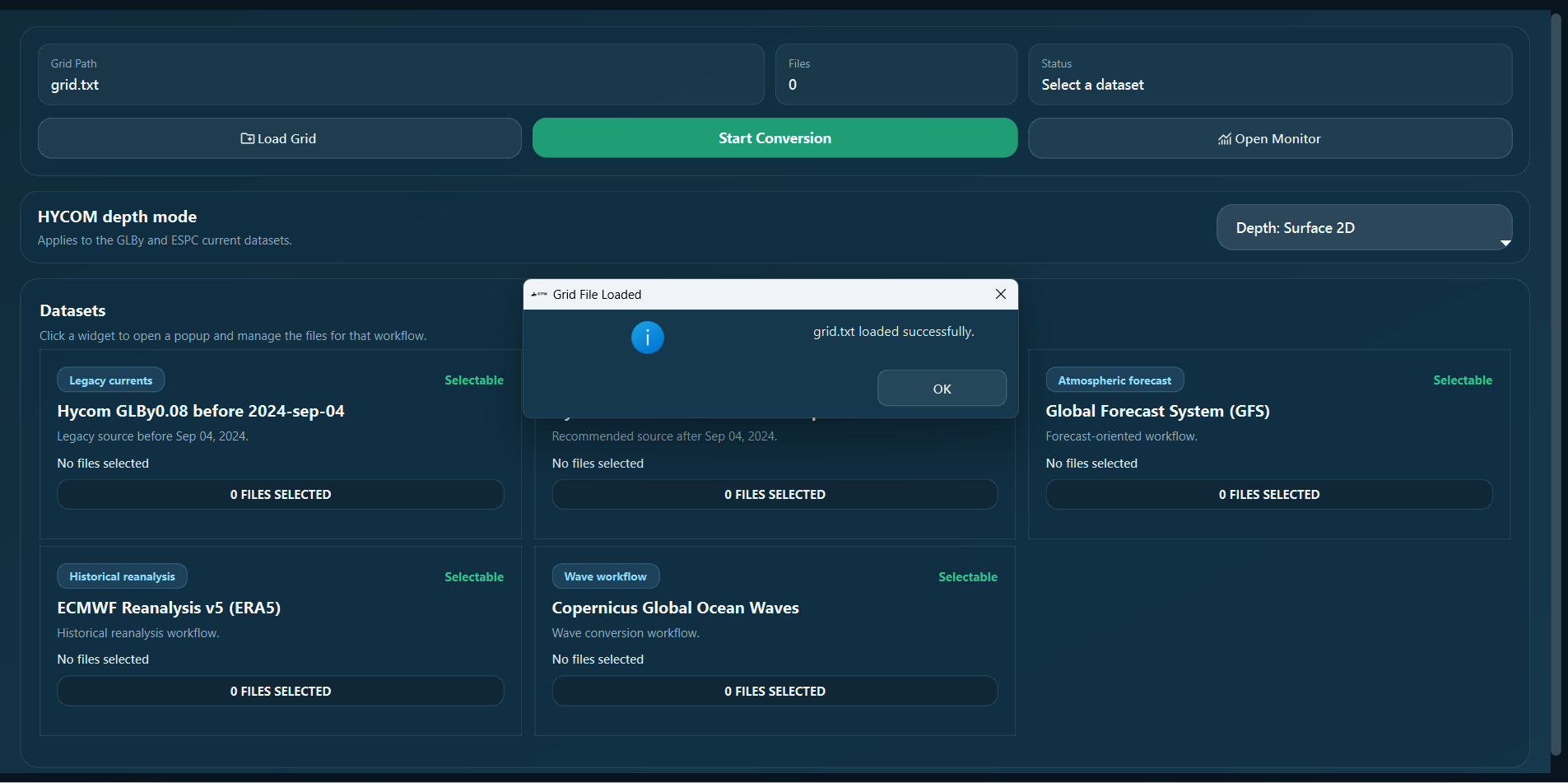Click 'Legacy source before Sep 04, 2024.' text
1568x783 pixels.
tap(152, 436)
